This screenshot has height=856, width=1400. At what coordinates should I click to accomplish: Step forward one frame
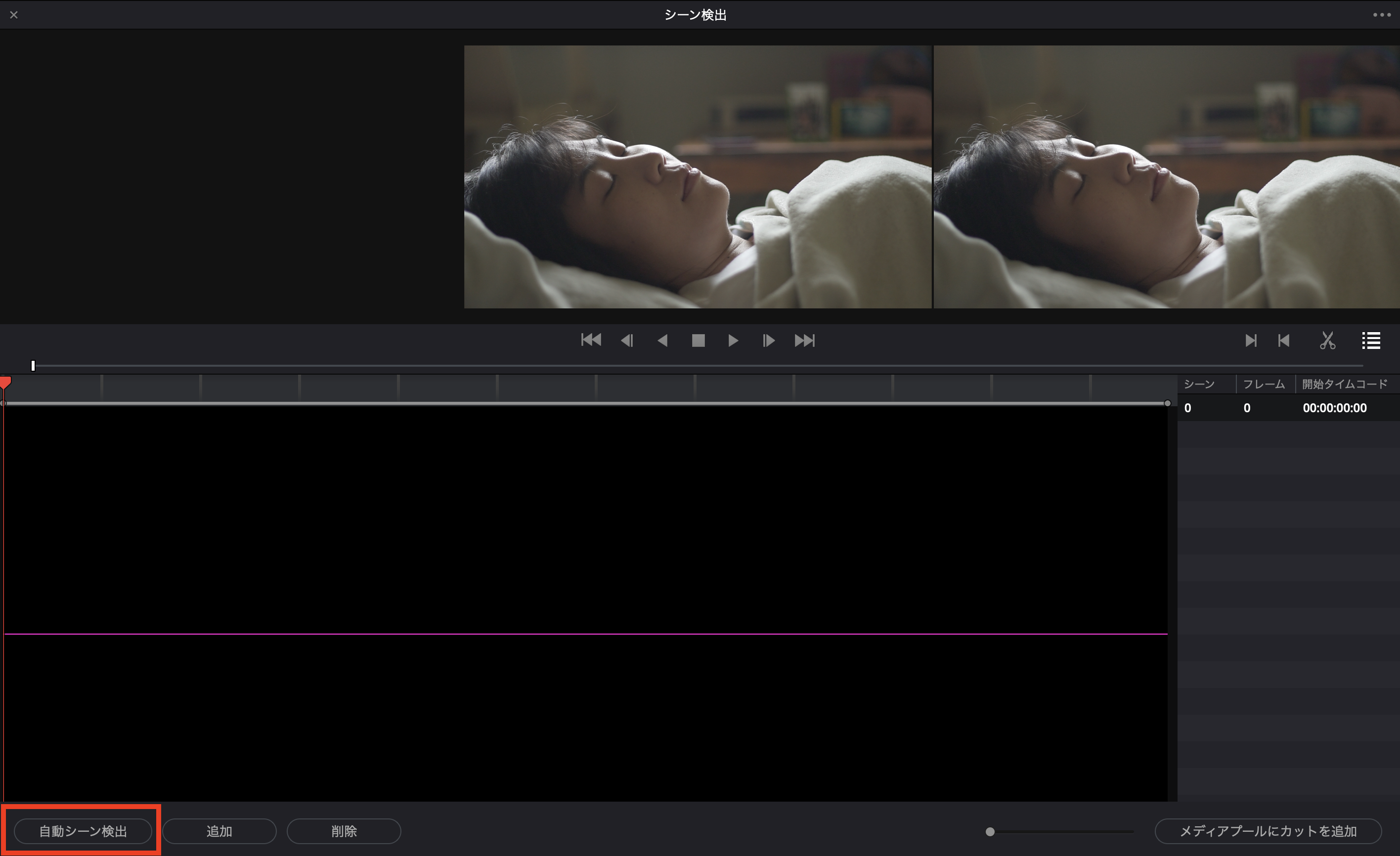768,340
